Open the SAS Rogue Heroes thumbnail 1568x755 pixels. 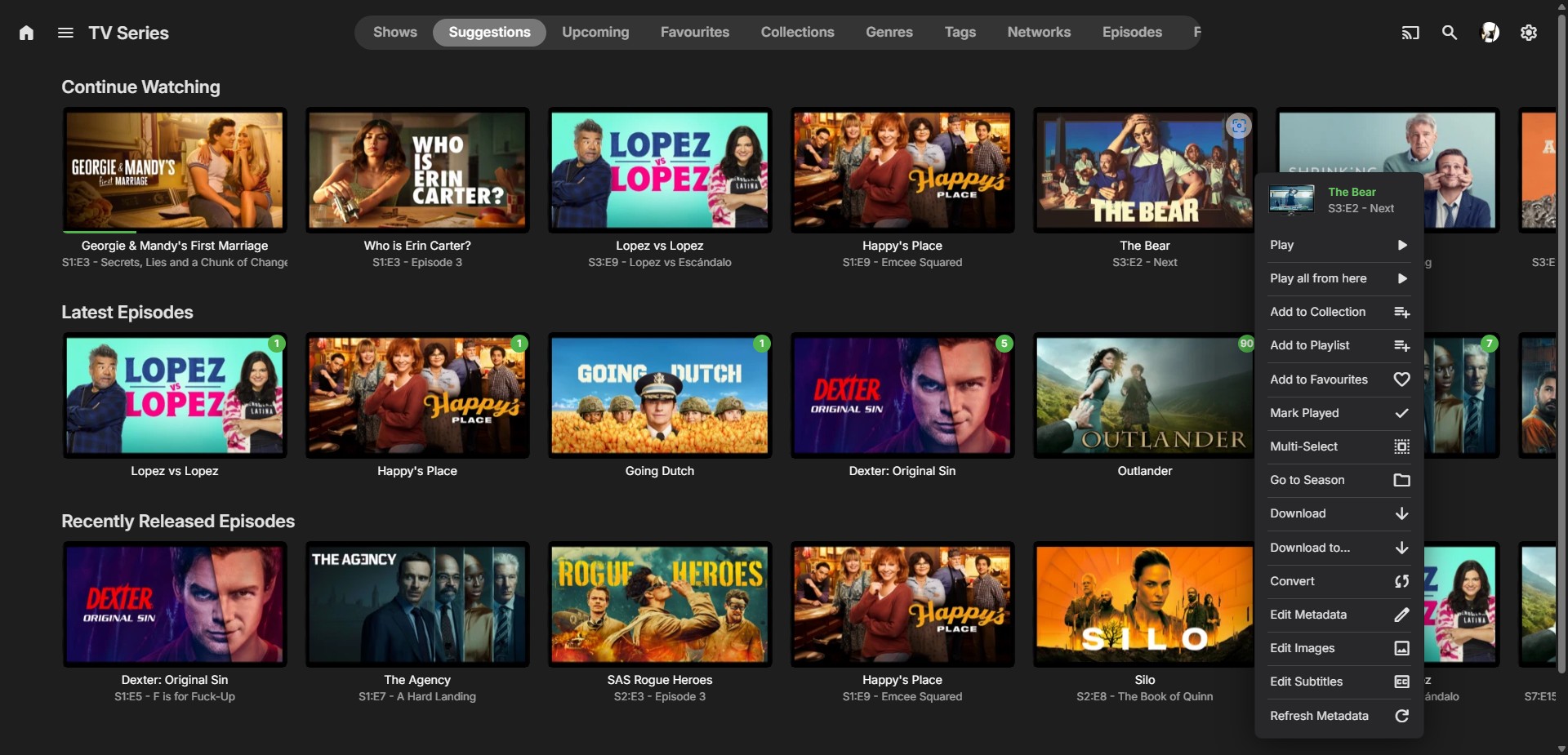660,604
